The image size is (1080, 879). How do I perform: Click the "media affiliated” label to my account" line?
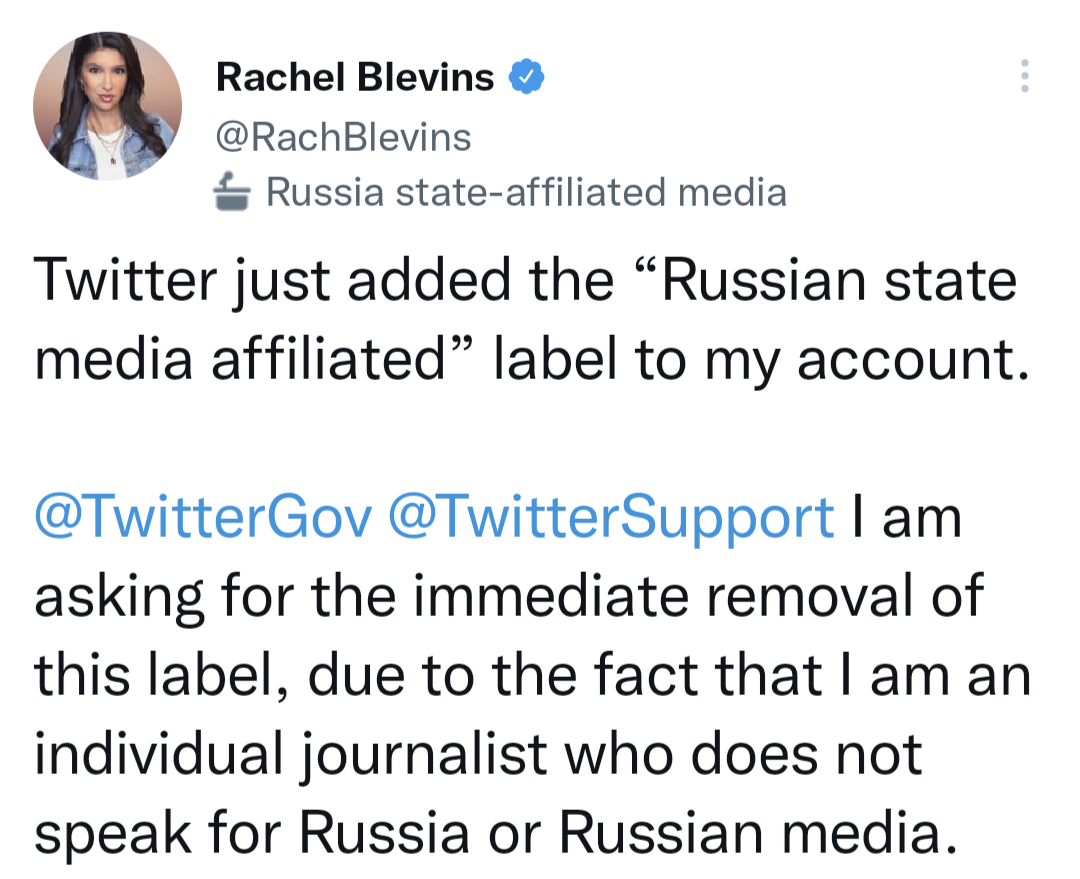pos(530,360)
